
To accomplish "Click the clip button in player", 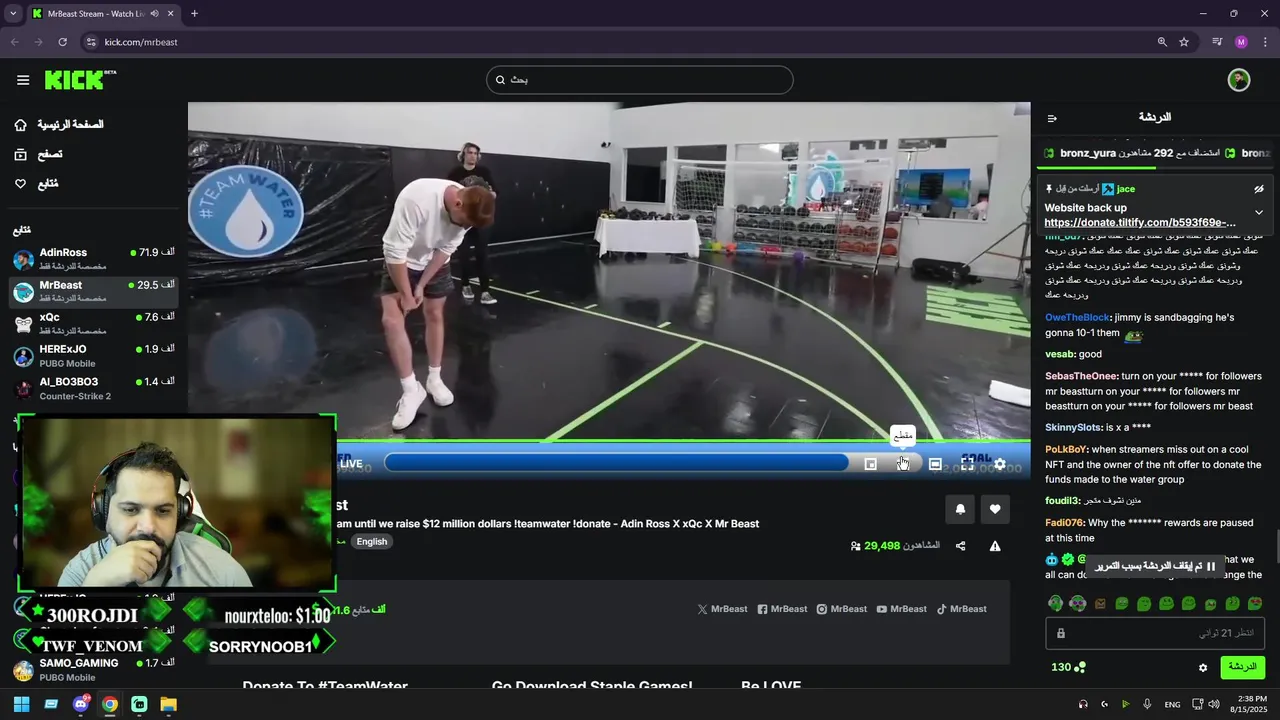I will [903, 464].
